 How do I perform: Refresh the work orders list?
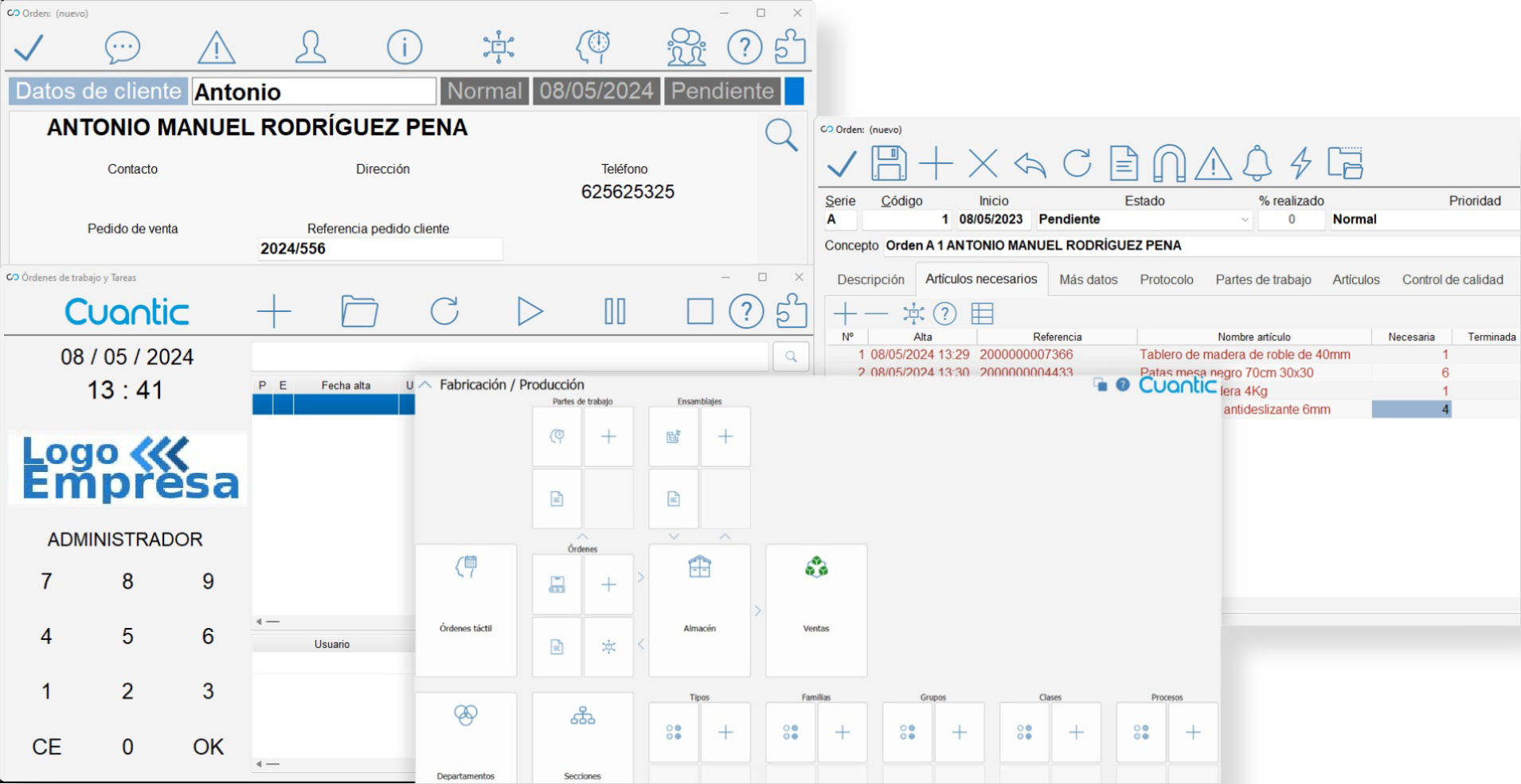tap(444, 311)
